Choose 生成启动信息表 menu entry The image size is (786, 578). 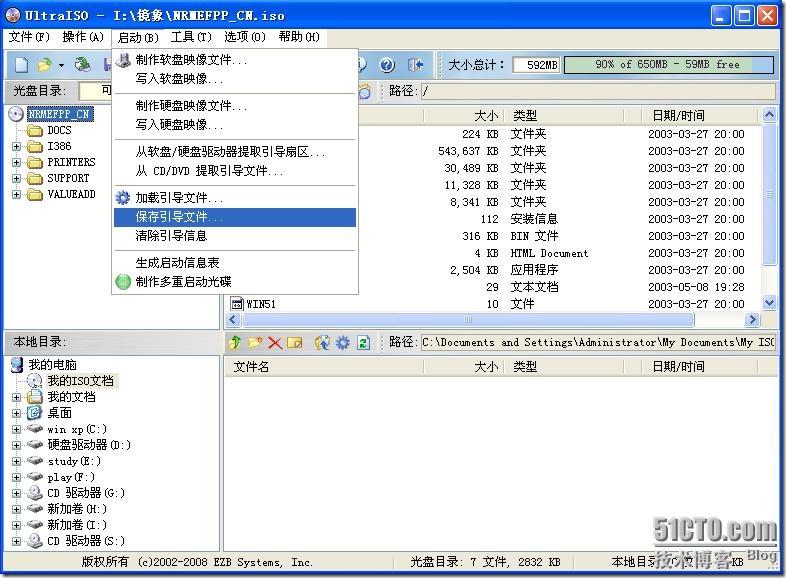[235, 263]
